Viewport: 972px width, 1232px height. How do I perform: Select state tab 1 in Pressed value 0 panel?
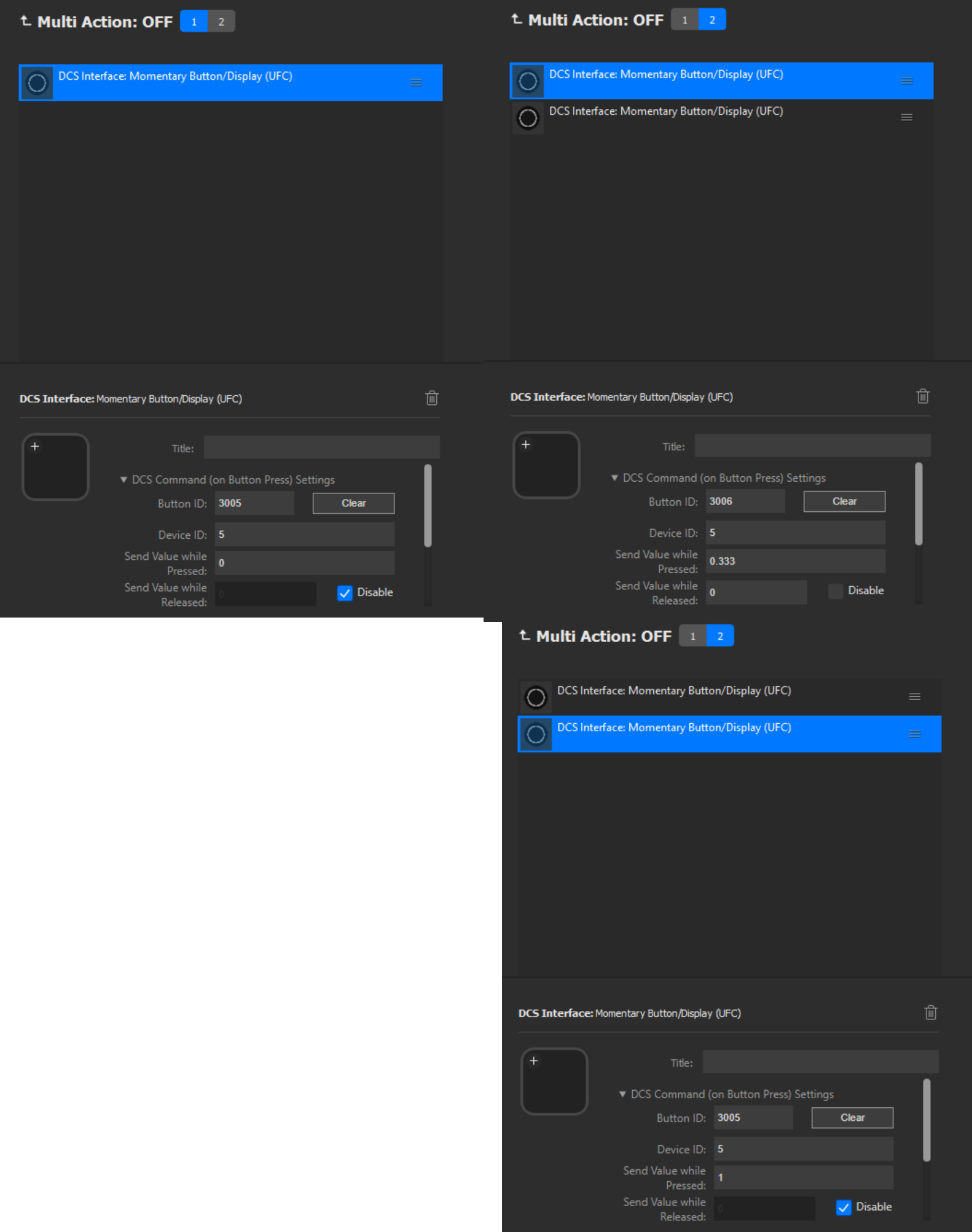tap(194, 22)
